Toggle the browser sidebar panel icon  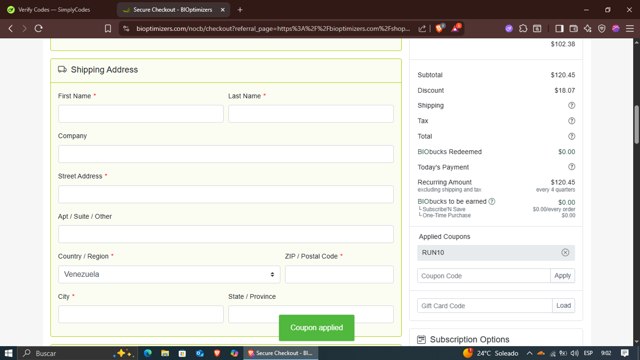click(559, 29)
